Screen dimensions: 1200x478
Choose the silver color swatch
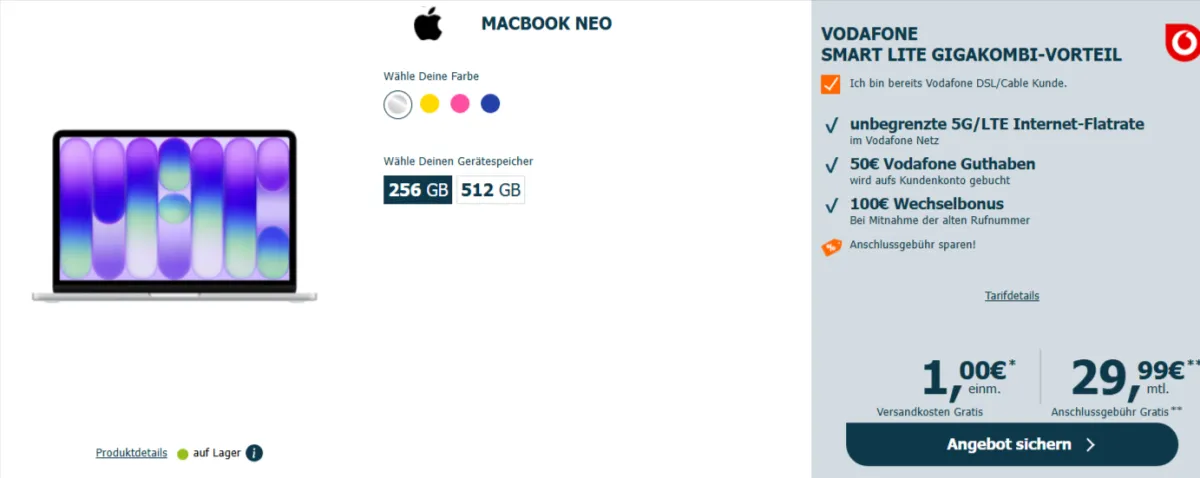(x=397, y=104)
